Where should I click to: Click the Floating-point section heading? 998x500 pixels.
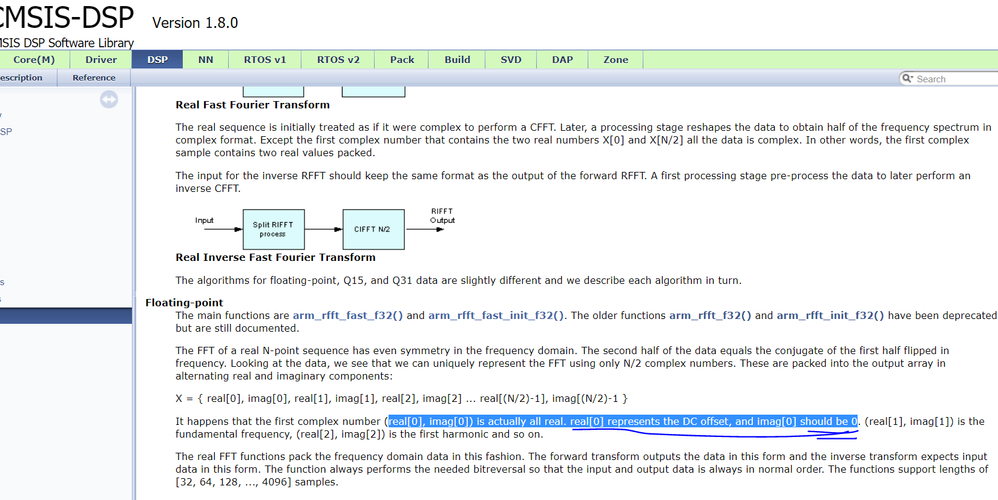[x=184, y=303]
